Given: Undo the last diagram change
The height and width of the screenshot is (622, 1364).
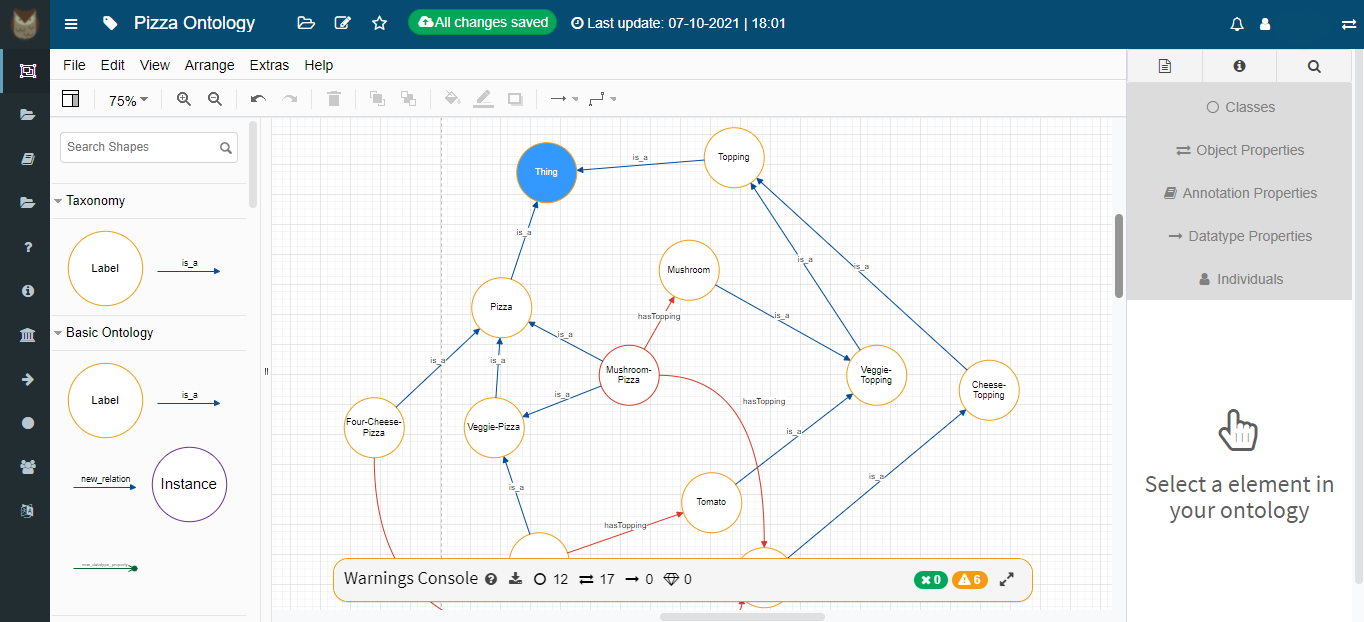Looking at the screenshot, I should click(258, 99).
